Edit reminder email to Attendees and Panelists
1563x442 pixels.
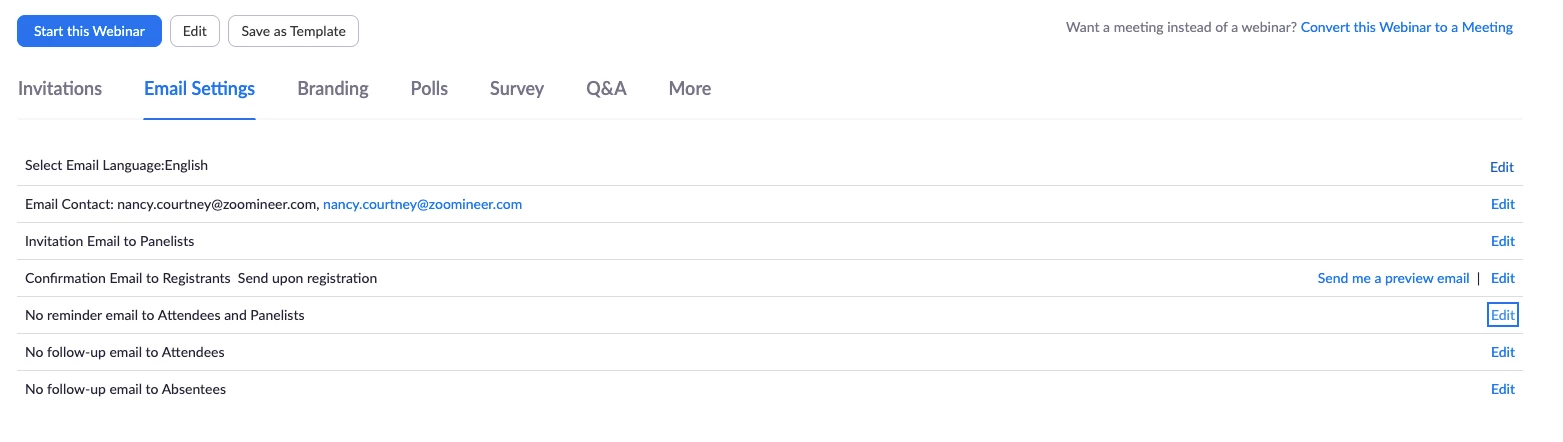pos(1502,315)
